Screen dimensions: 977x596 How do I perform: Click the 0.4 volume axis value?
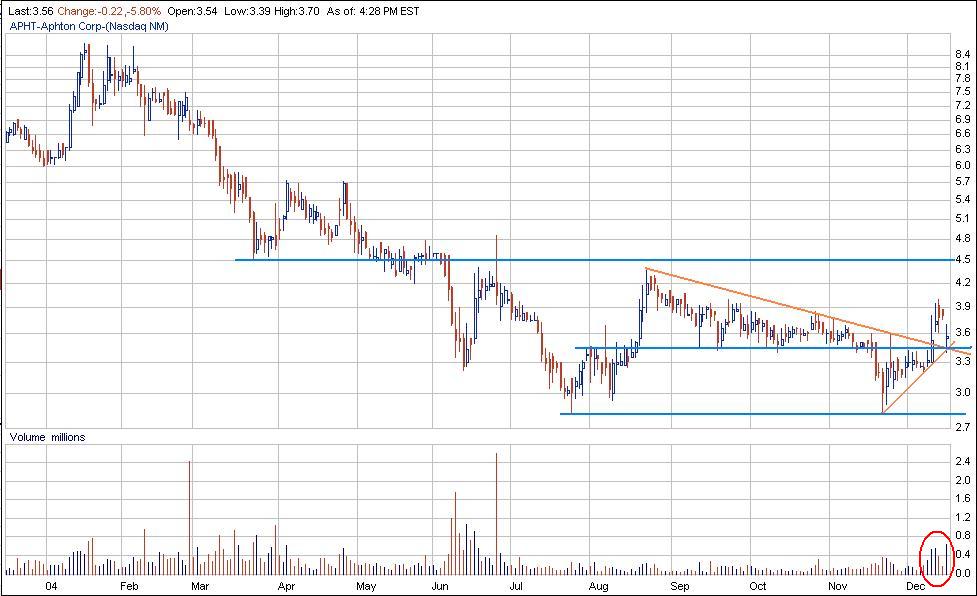(x=962, y=554)
